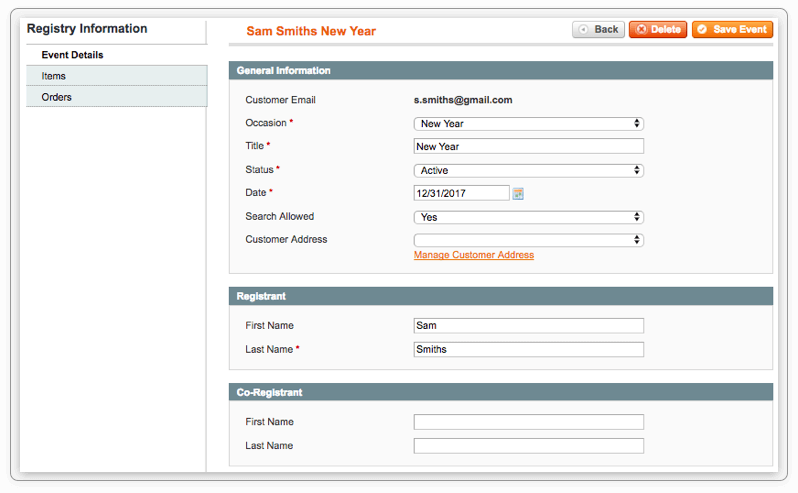The height and width of the screenshot is (493, 798).
Task: Click the General Information section header
Action: coord(501,71)
